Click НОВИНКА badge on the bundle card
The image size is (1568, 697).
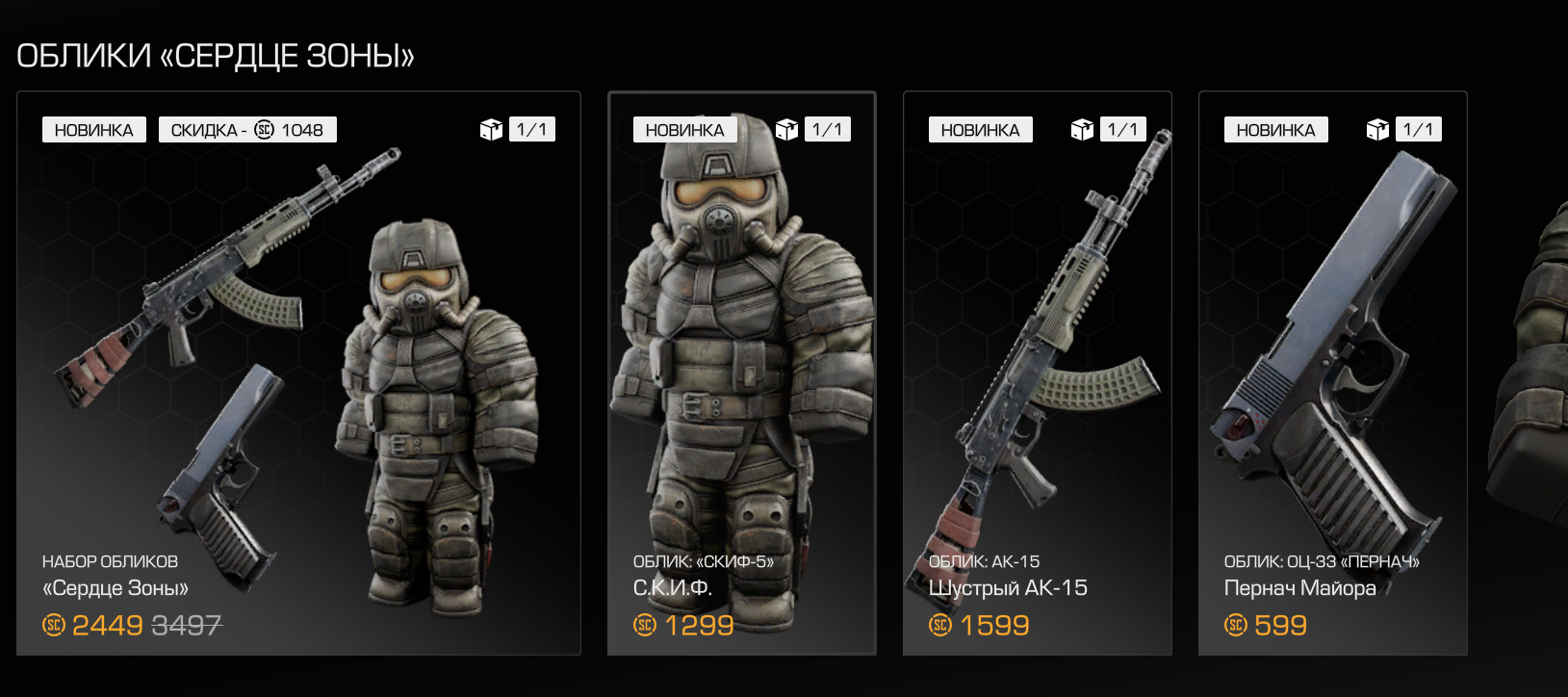click(94, 130)
